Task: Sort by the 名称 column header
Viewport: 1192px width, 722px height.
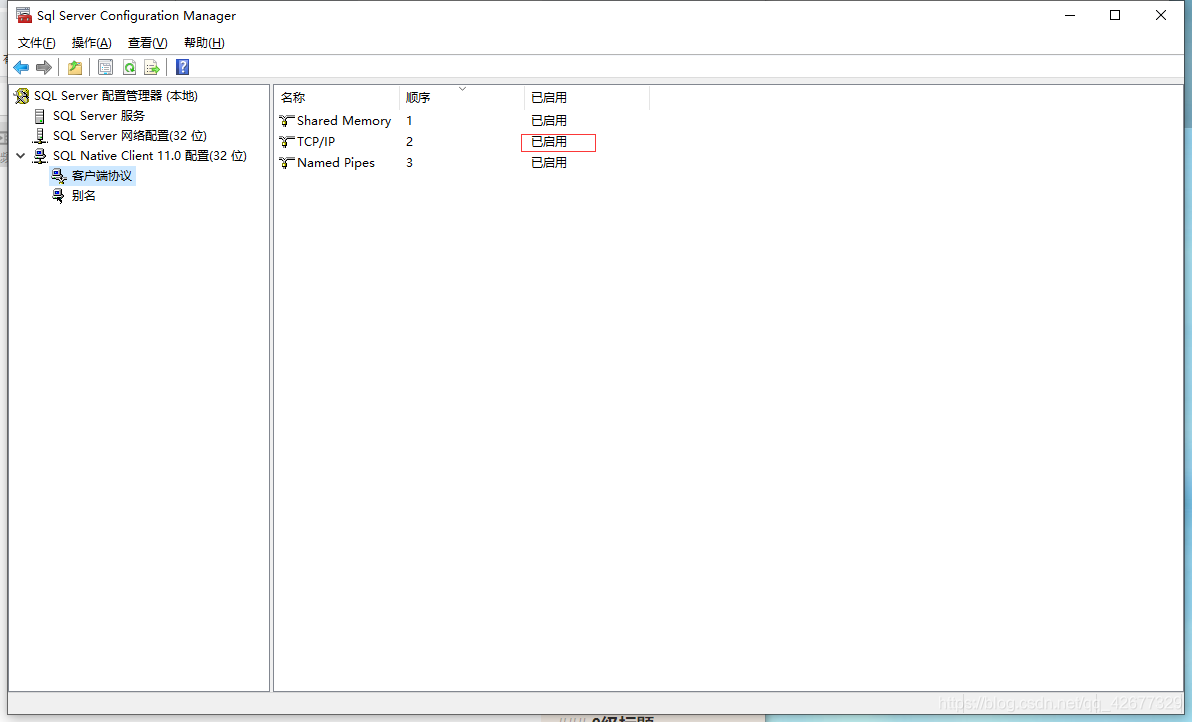Action: [337, 97]
